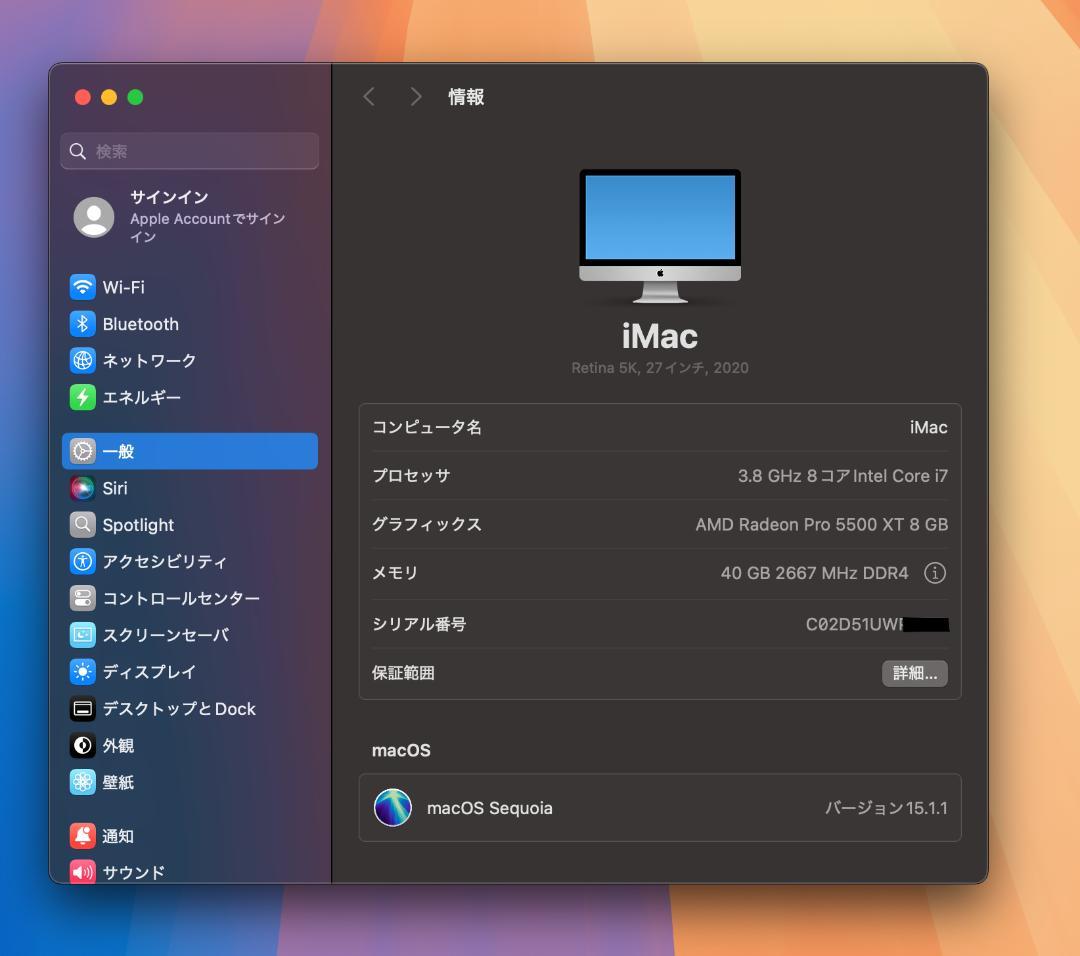The width and height of the screenshot is (1080, 956).
Task: Click the 壁紙 flower icon
Action: pos(83,782)
